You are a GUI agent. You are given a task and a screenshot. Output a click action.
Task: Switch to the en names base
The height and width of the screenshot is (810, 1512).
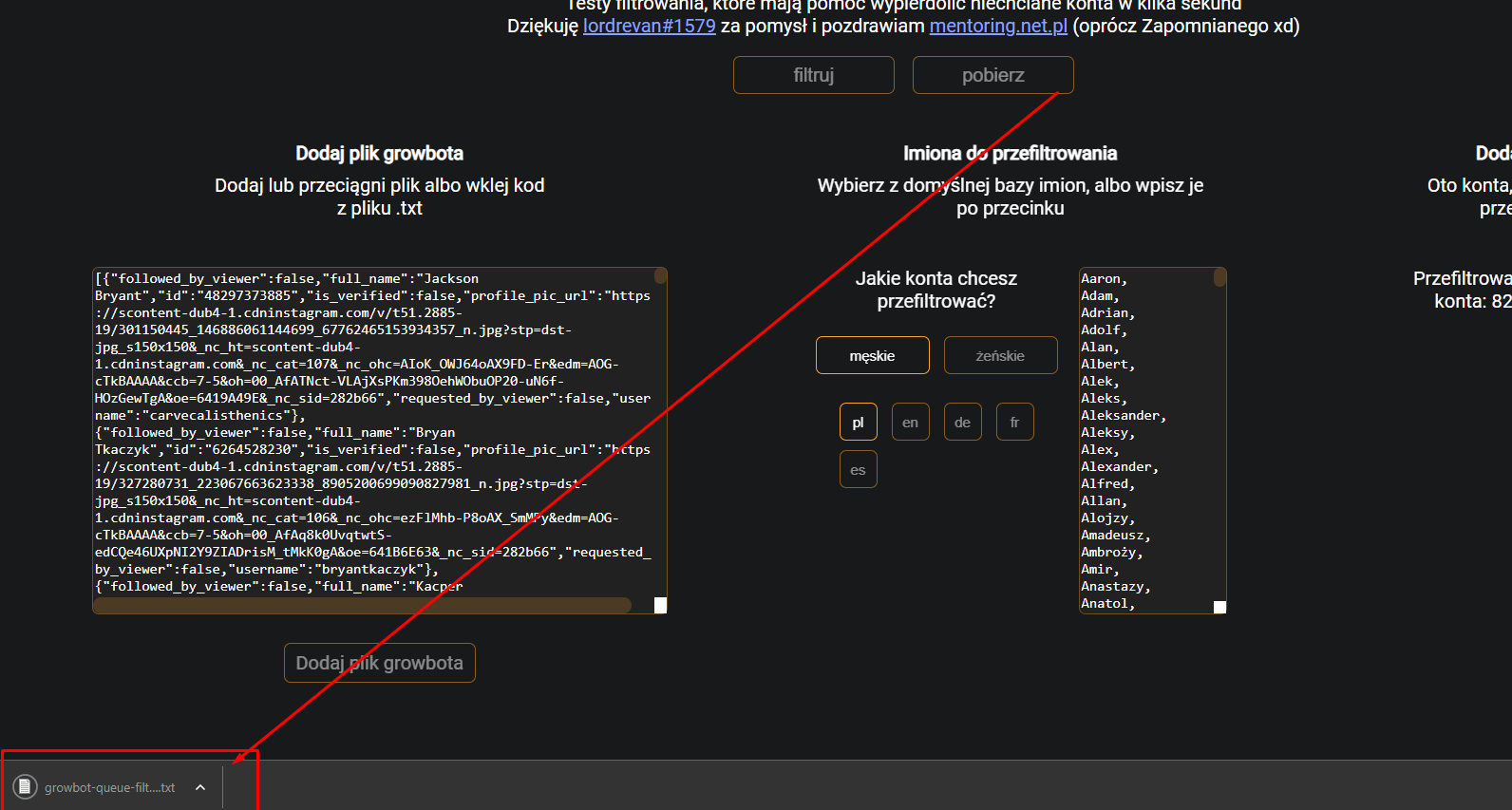click(910, 422)
